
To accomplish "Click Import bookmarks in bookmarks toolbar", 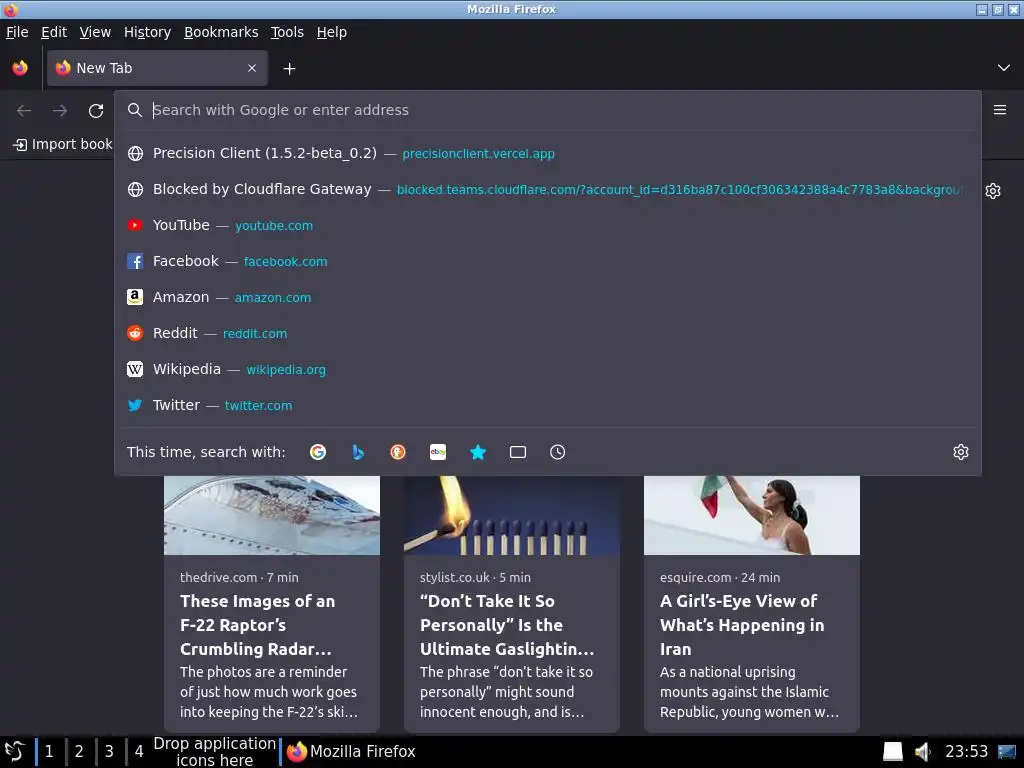I will (x=63, y=144).
